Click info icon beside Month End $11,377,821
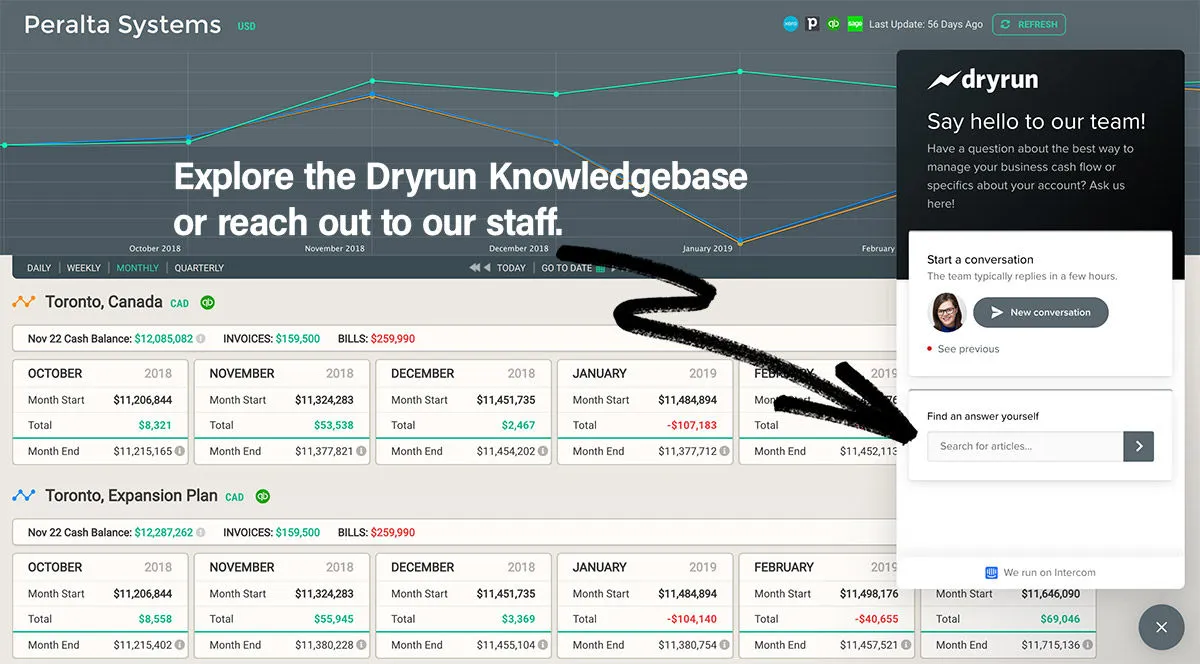Screen dimensions: 1200x664 pos(362,451)
